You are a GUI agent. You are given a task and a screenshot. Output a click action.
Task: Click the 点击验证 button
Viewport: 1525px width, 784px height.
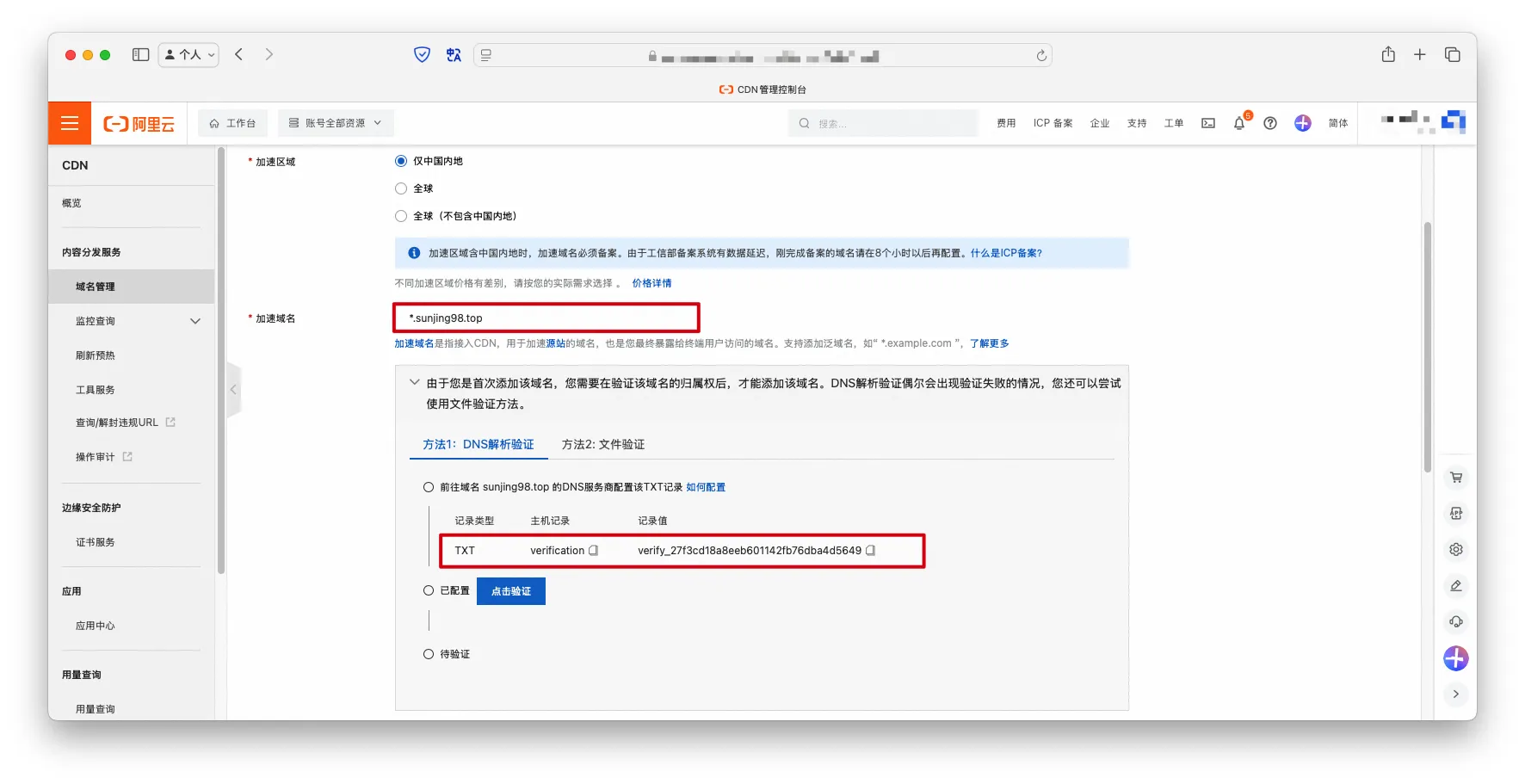[510, 591]
